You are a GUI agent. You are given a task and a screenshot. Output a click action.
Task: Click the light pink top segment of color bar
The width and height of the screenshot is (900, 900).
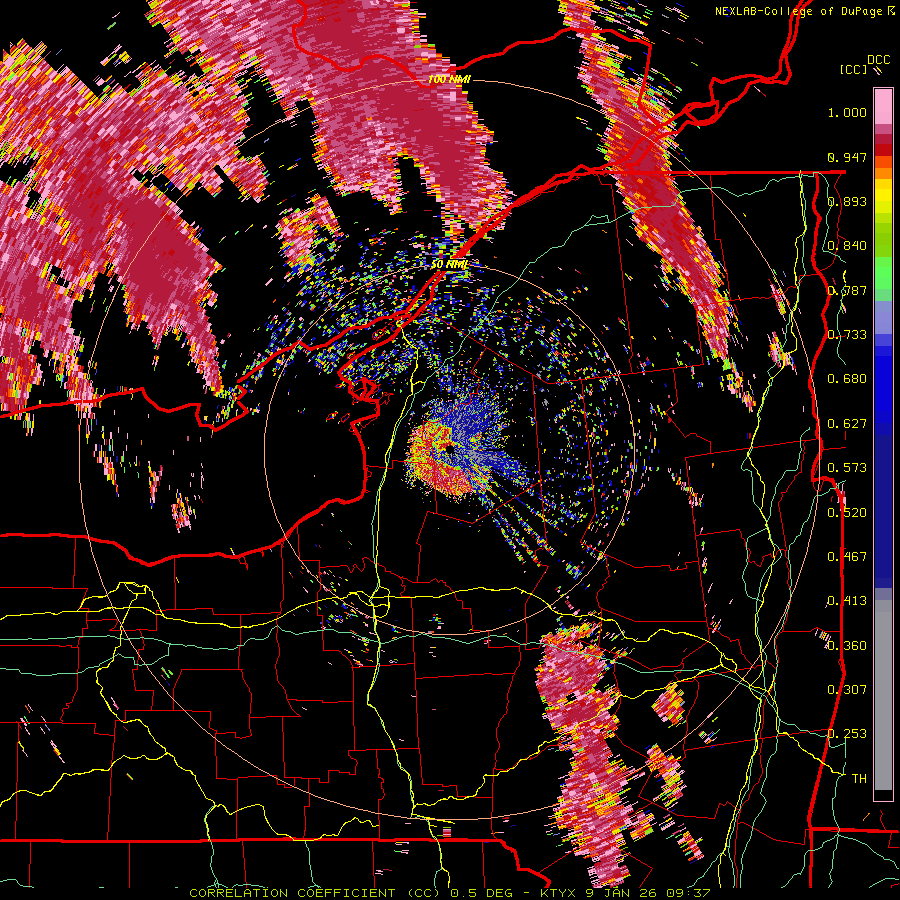point(883,106)
